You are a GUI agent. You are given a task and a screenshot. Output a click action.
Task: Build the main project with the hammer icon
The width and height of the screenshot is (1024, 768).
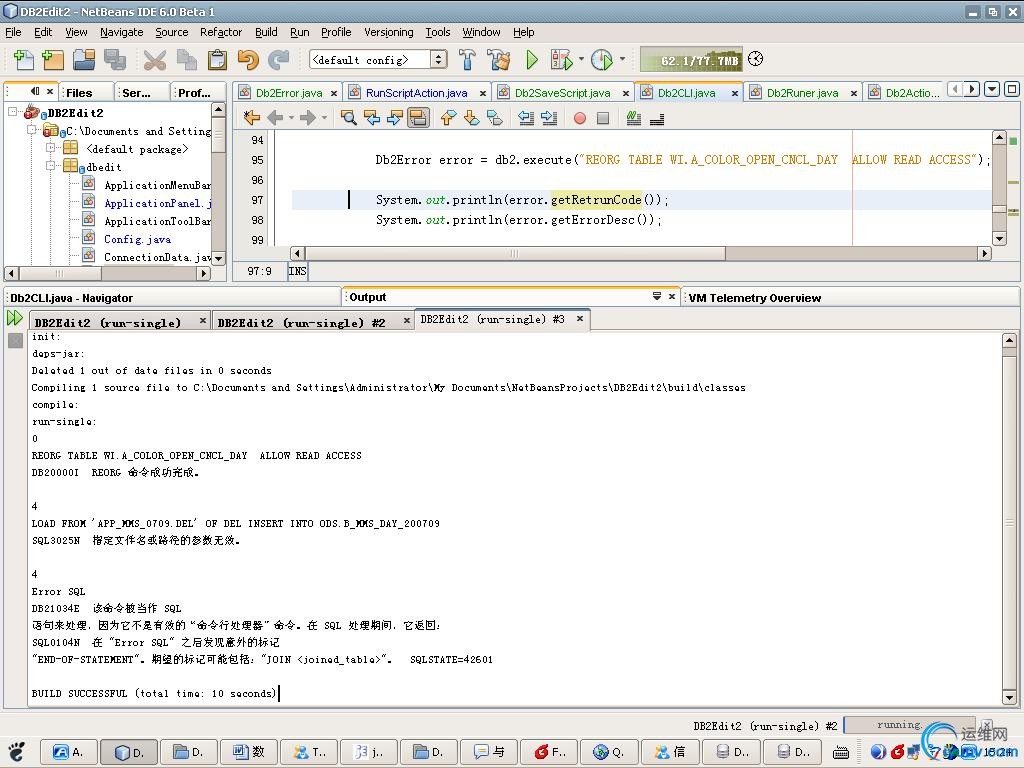coord(467,59)
